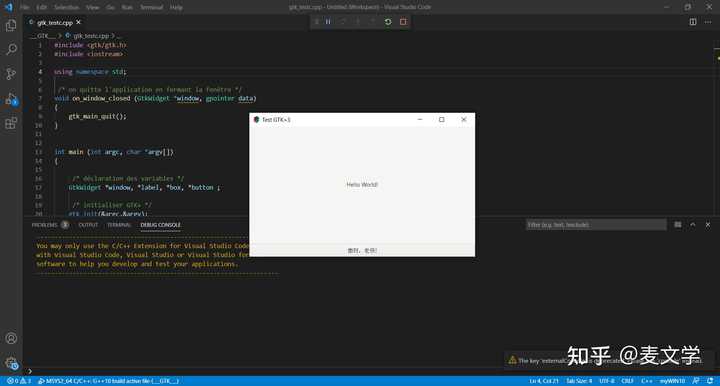Image resolution: width=720 pixels, height=386 pixels.
Task: Maximize the Test GTK+3 window
Action: tap(442, 119)
